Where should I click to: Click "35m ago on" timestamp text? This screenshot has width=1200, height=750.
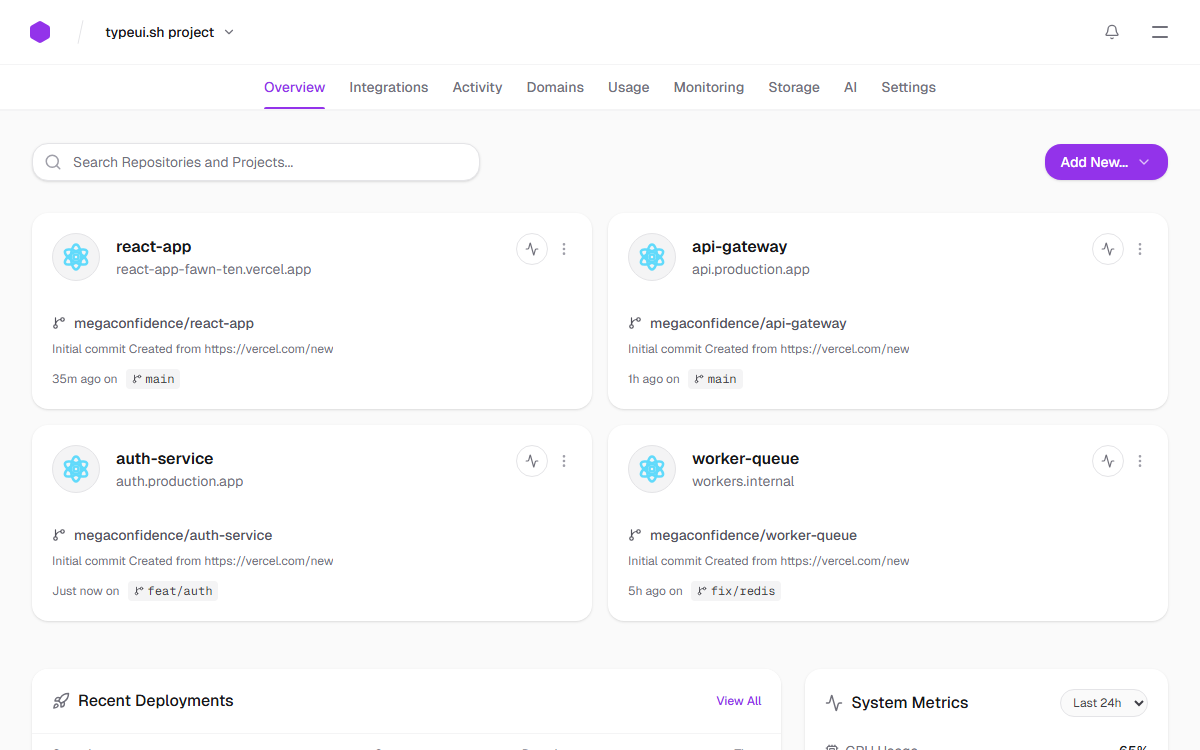click(85, 379)
